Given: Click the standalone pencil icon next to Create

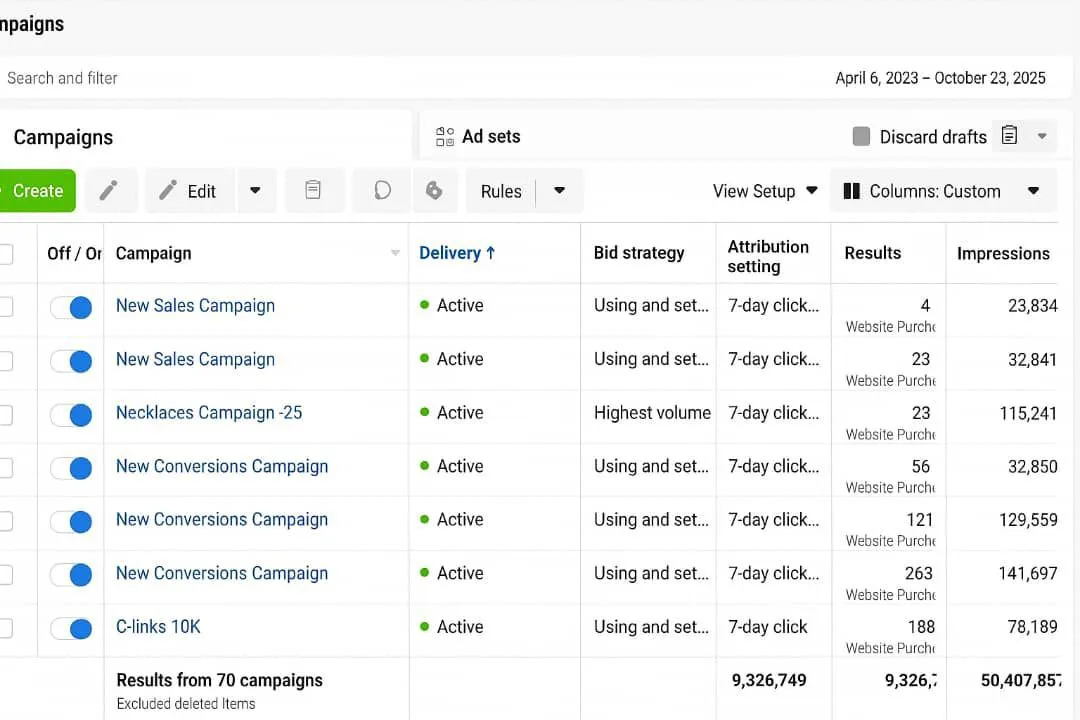Looking at the screenshot, I should (x=109, y=190).
